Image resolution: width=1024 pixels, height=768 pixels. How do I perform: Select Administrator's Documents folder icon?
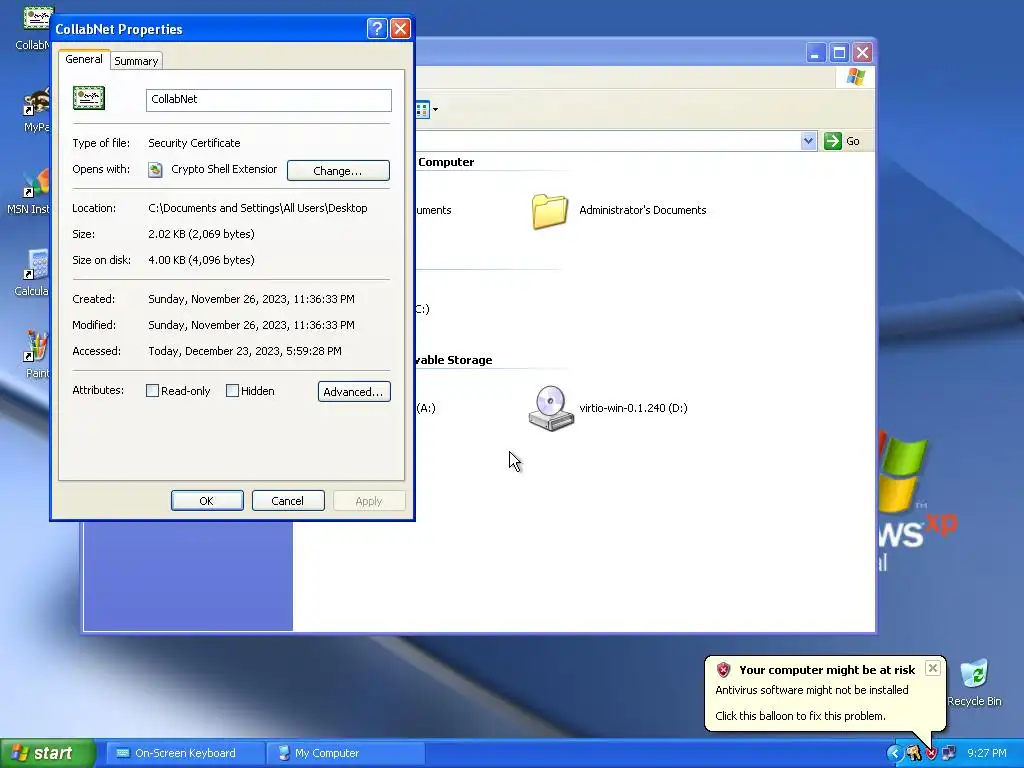tap(549, 211)
